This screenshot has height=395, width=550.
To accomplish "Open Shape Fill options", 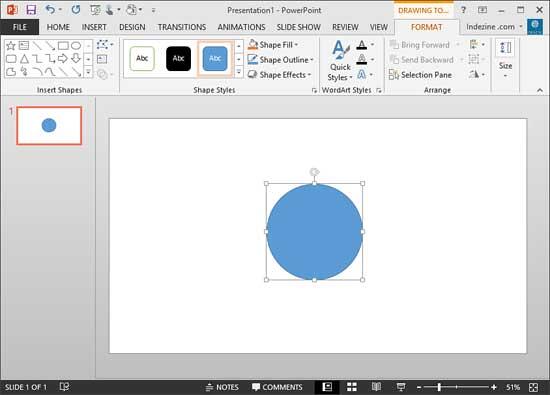I will [x=273, y=45].
